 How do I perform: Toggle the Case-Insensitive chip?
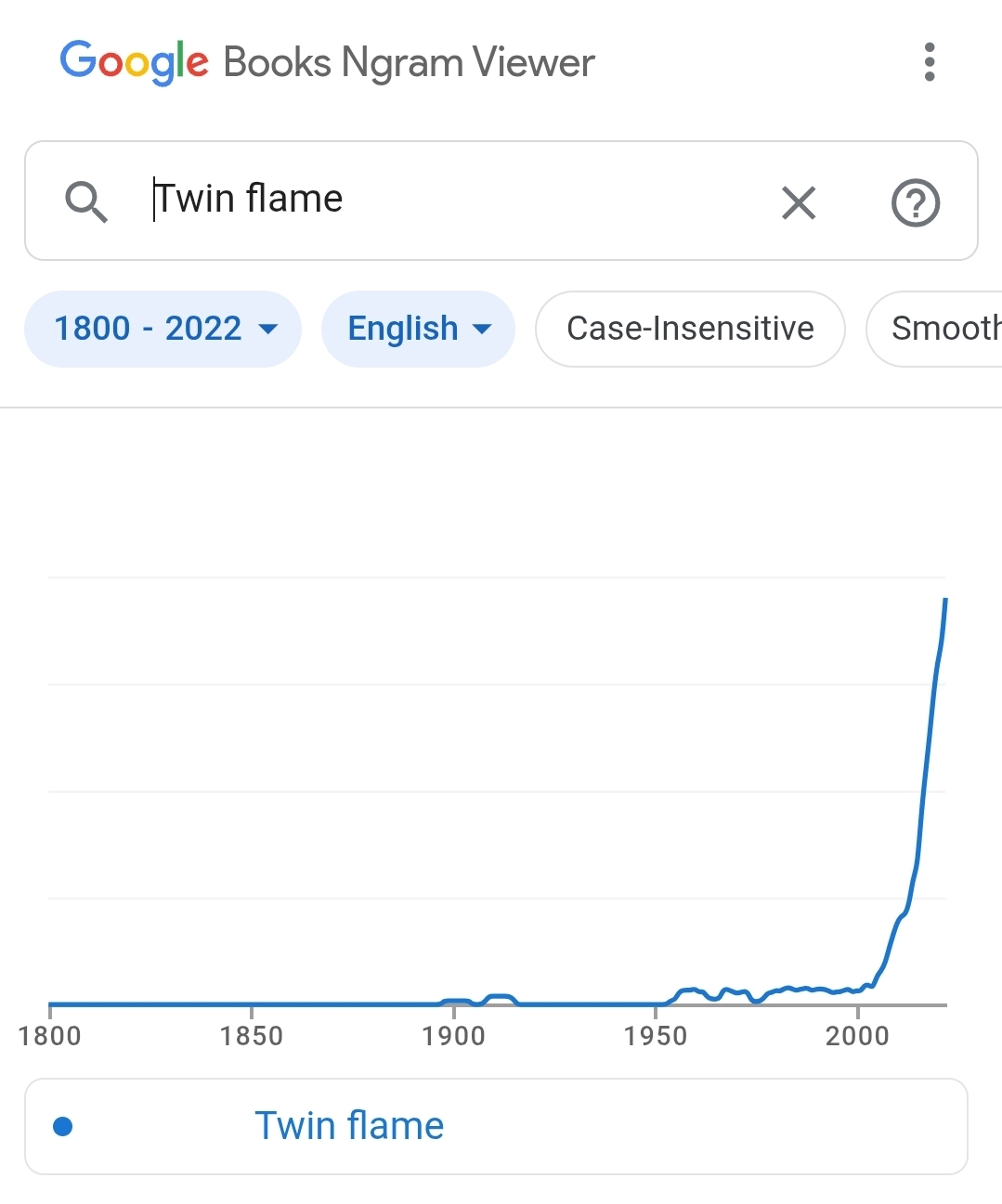pos(690,329)
